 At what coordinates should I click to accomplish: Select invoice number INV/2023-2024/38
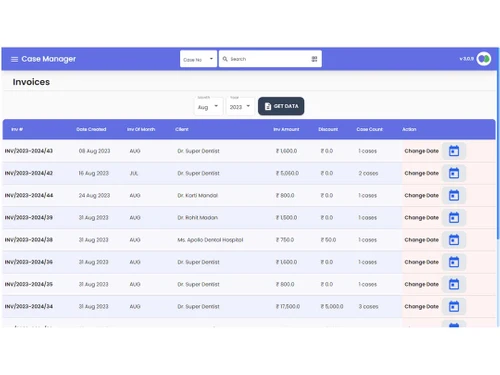pyautogui.click(x=29, y=240)
